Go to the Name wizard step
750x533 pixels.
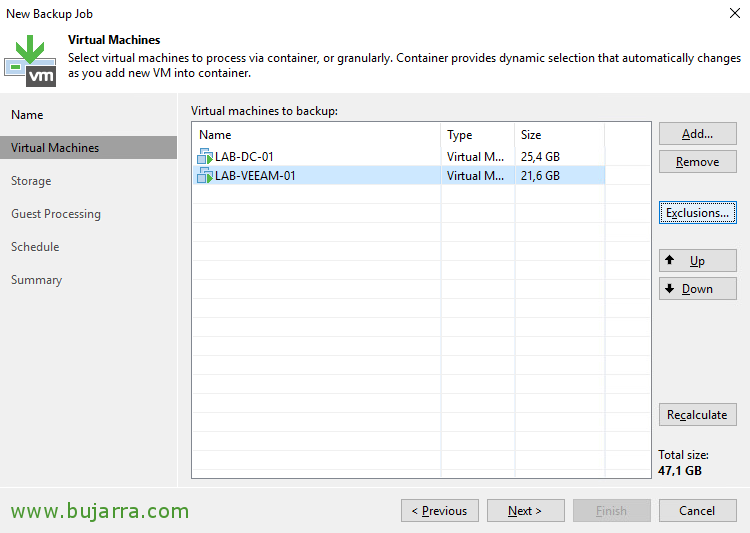tap(27, 115)
